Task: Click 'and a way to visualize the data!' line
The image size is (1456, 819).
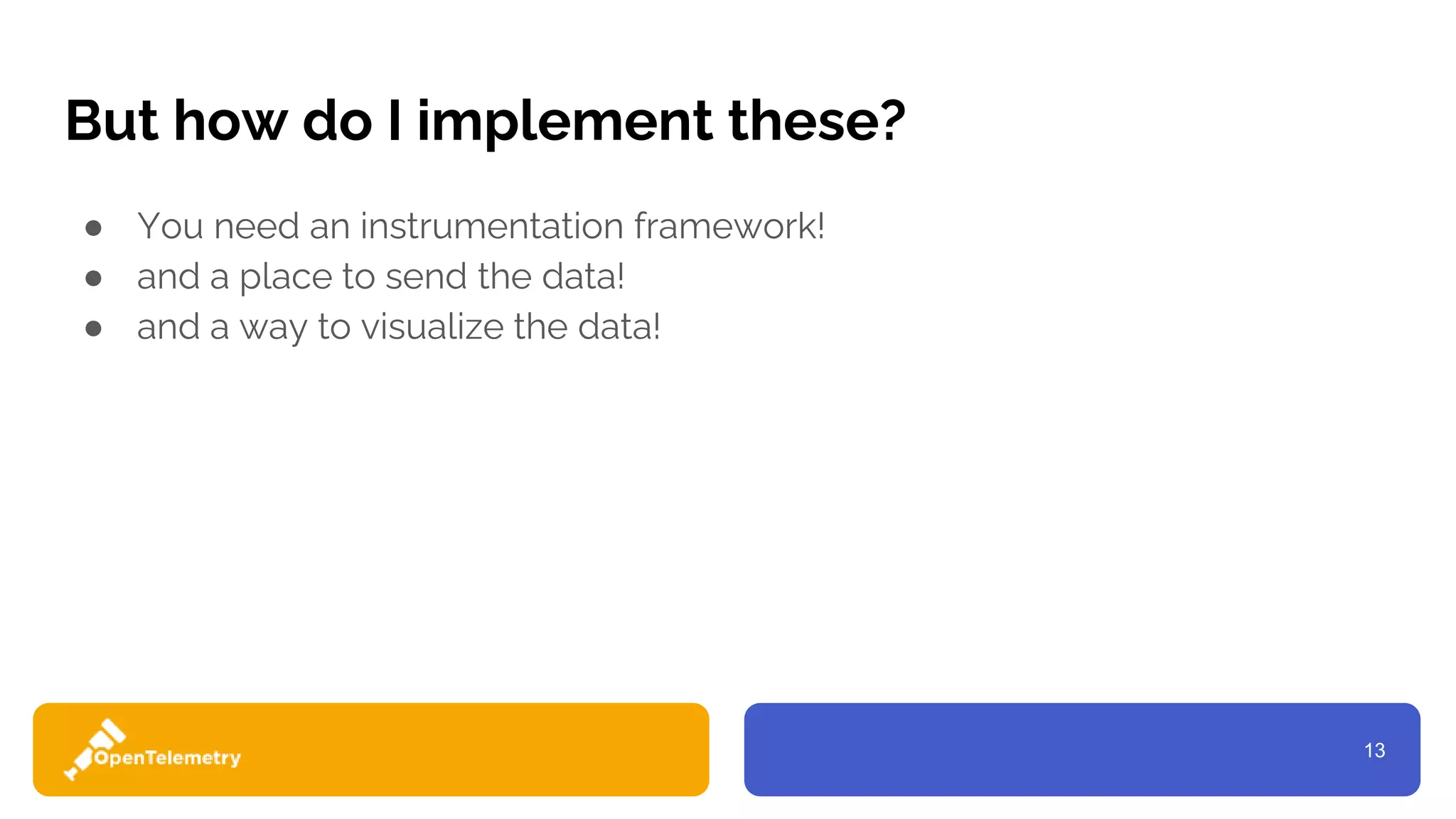Action: coord(399,328)
